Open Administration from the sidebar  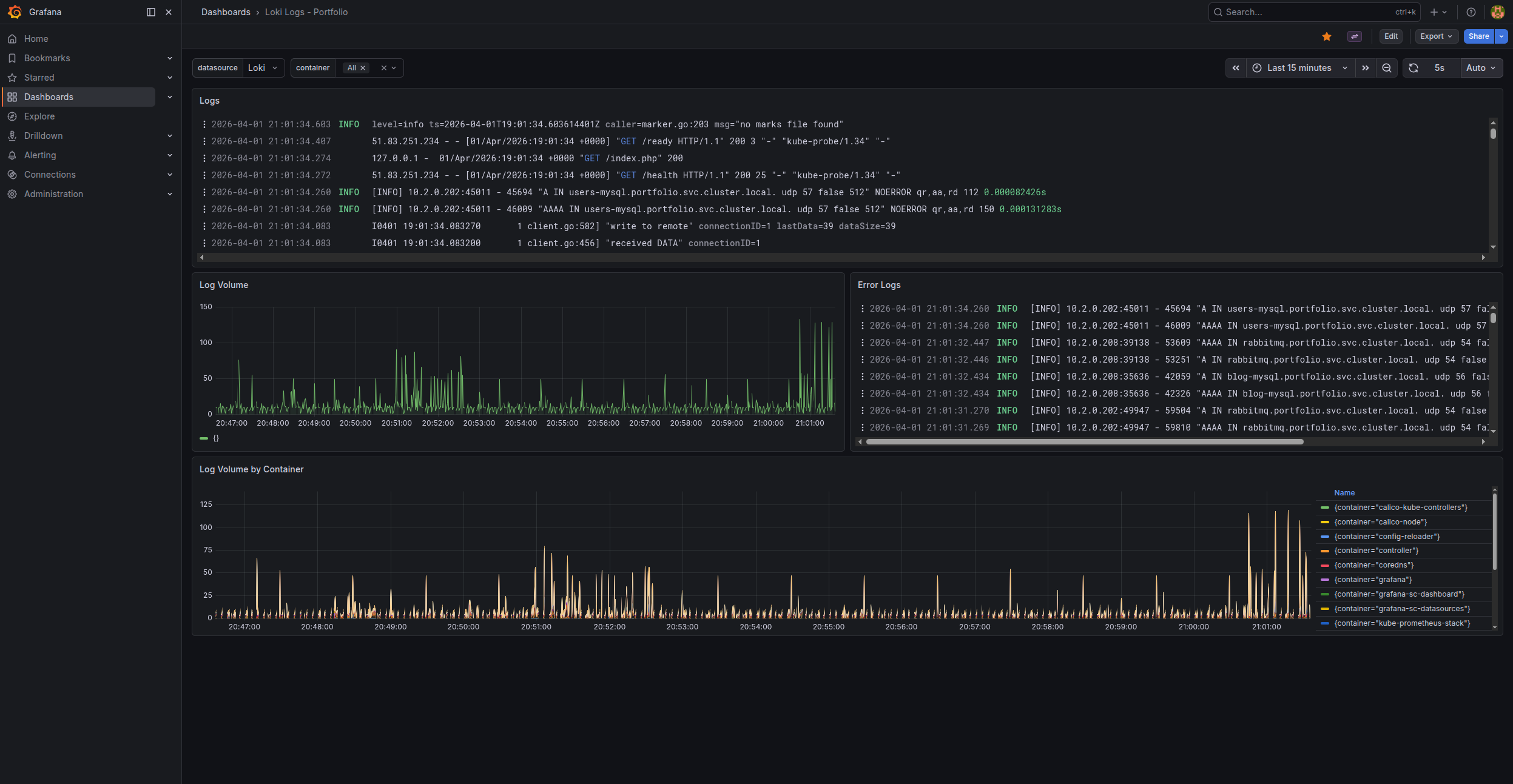tap(53, 193)
